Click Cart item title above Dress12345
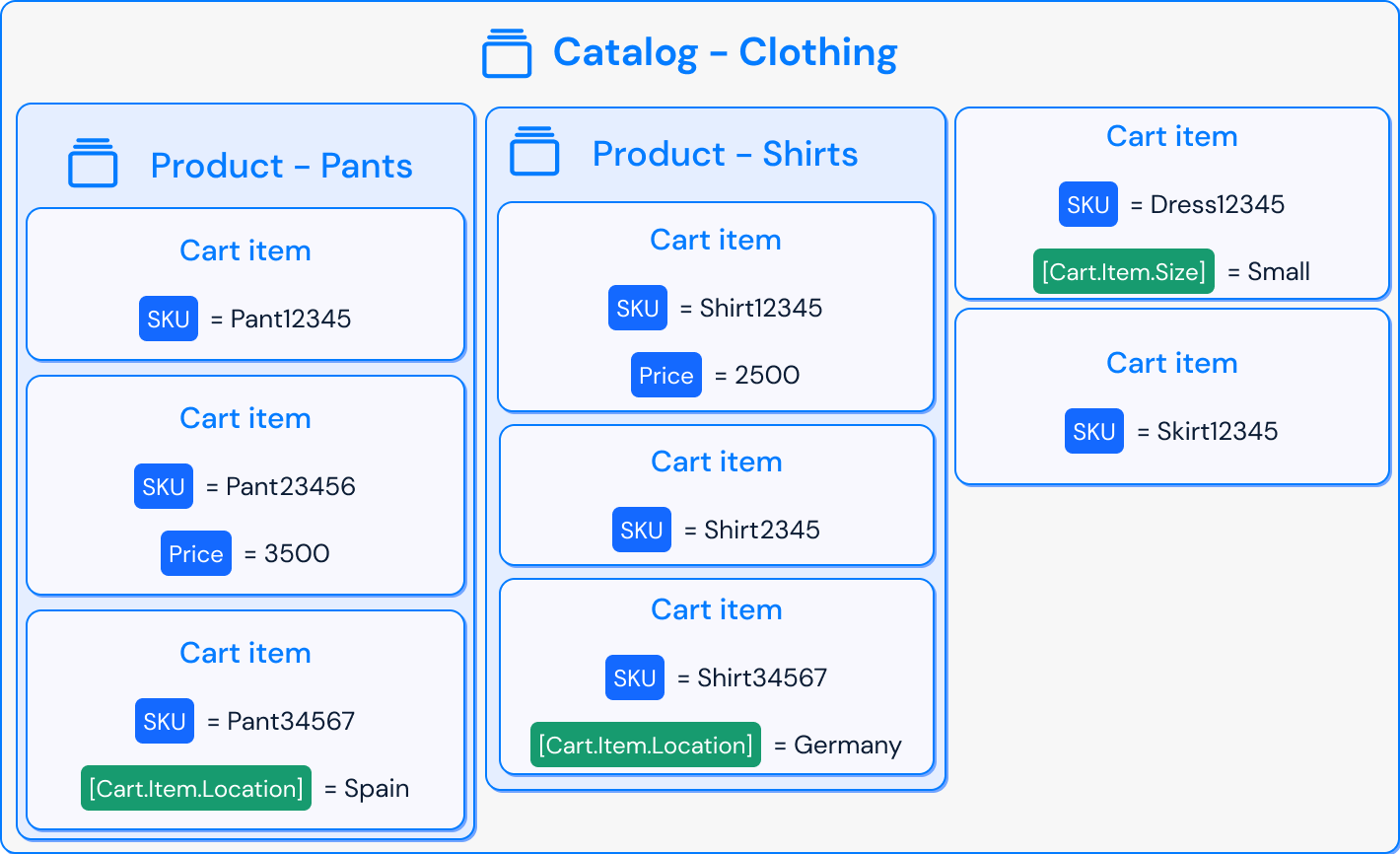The width and height of the screenshot is (1400, 854). tap(1172, 136)
